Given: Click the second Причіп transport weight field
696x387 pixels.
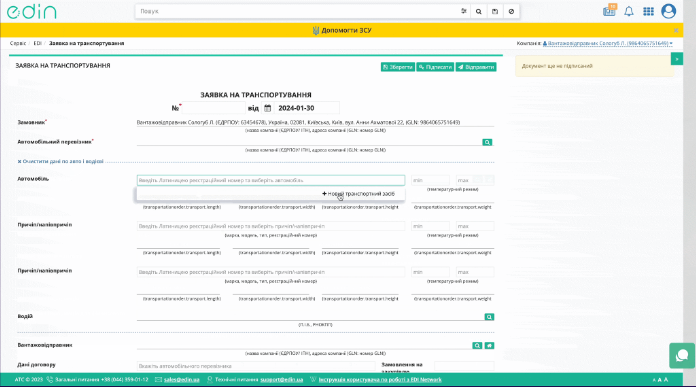Looking at the screenshot, I should click(x=452, y=289).
